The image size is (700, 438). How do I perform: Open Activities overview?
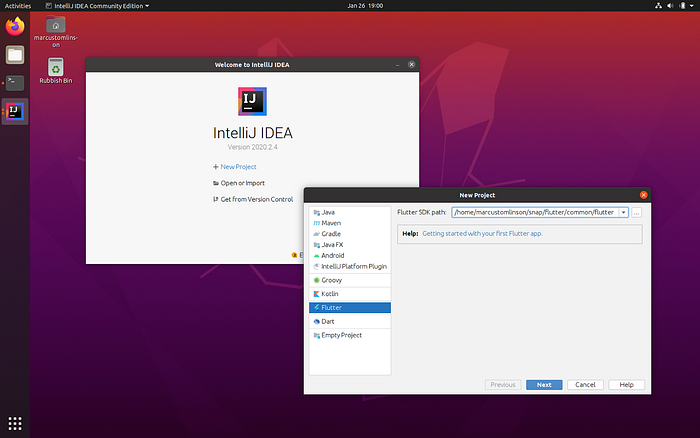coord(18,6)
